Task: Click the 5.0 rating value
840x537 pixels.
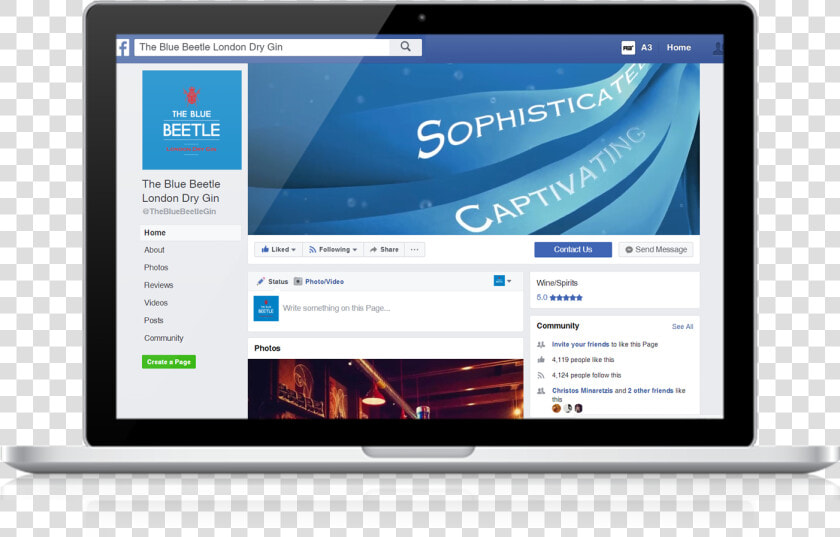Action: pyautogui.click(x=542, y=297)
